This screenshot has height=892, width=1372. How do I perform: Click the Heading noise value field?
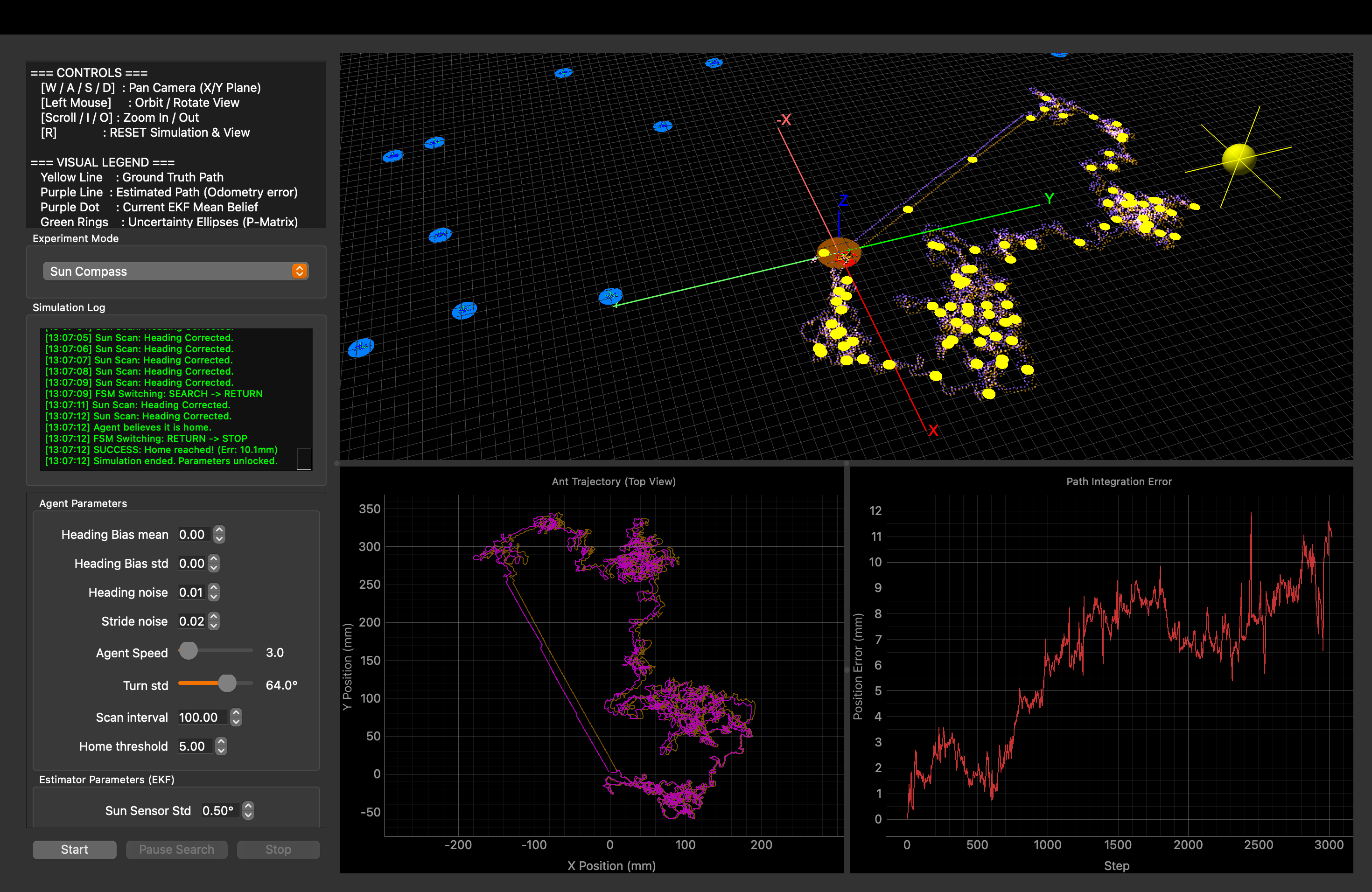[191, 592]
